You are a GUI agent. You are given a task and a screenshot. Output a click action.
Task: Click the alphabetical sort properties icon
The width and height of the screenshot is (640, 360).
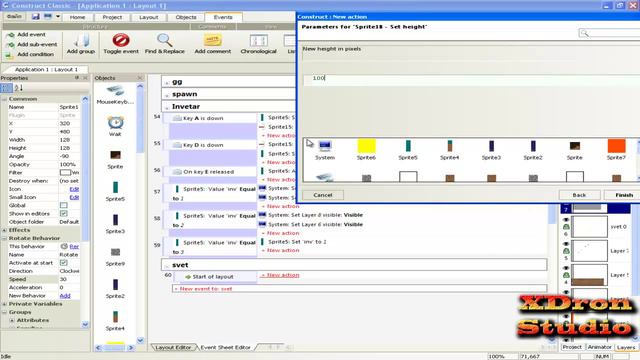point(19,88)
